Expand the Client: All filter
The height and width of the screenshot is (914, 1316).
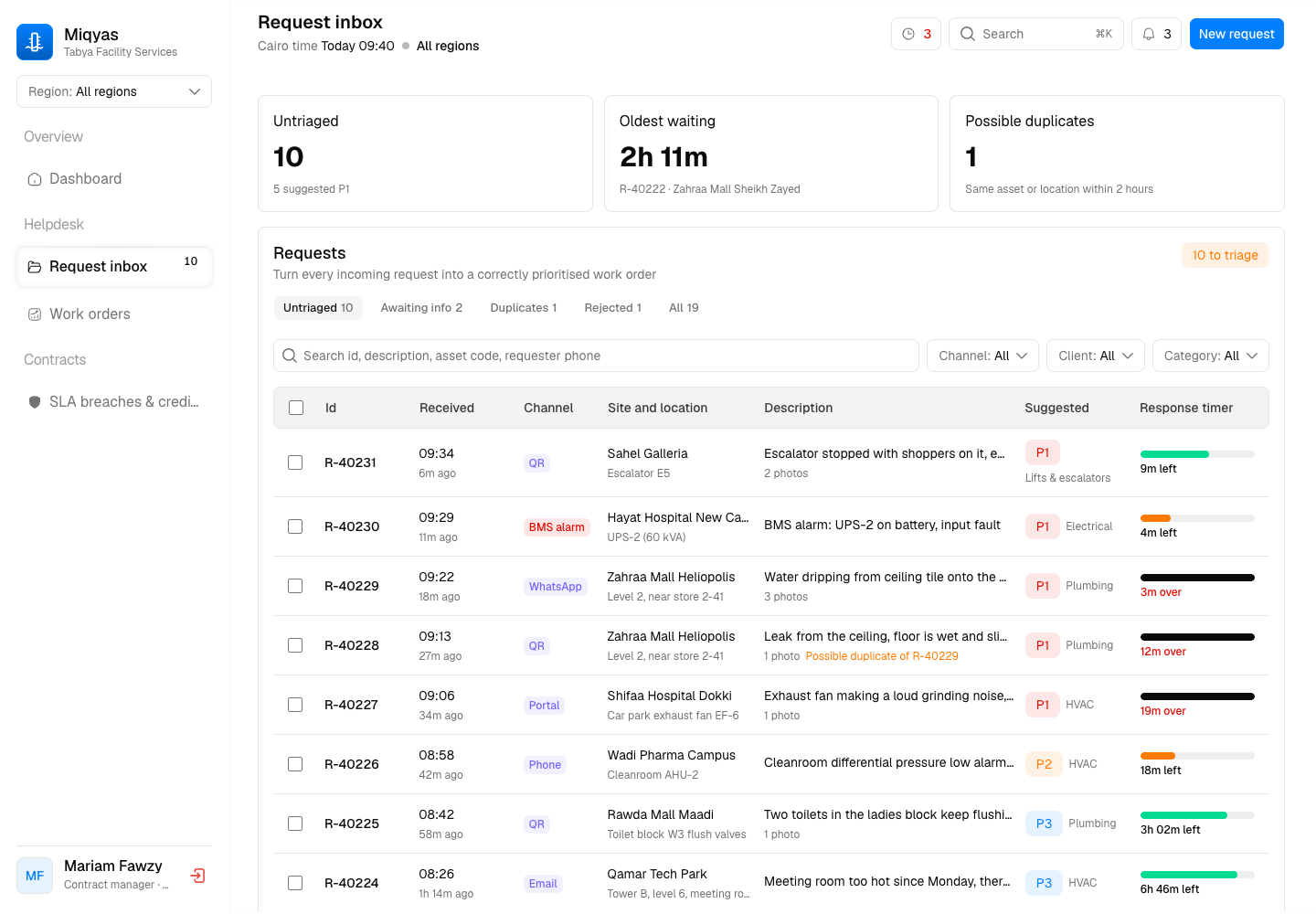coord(1096,356)
